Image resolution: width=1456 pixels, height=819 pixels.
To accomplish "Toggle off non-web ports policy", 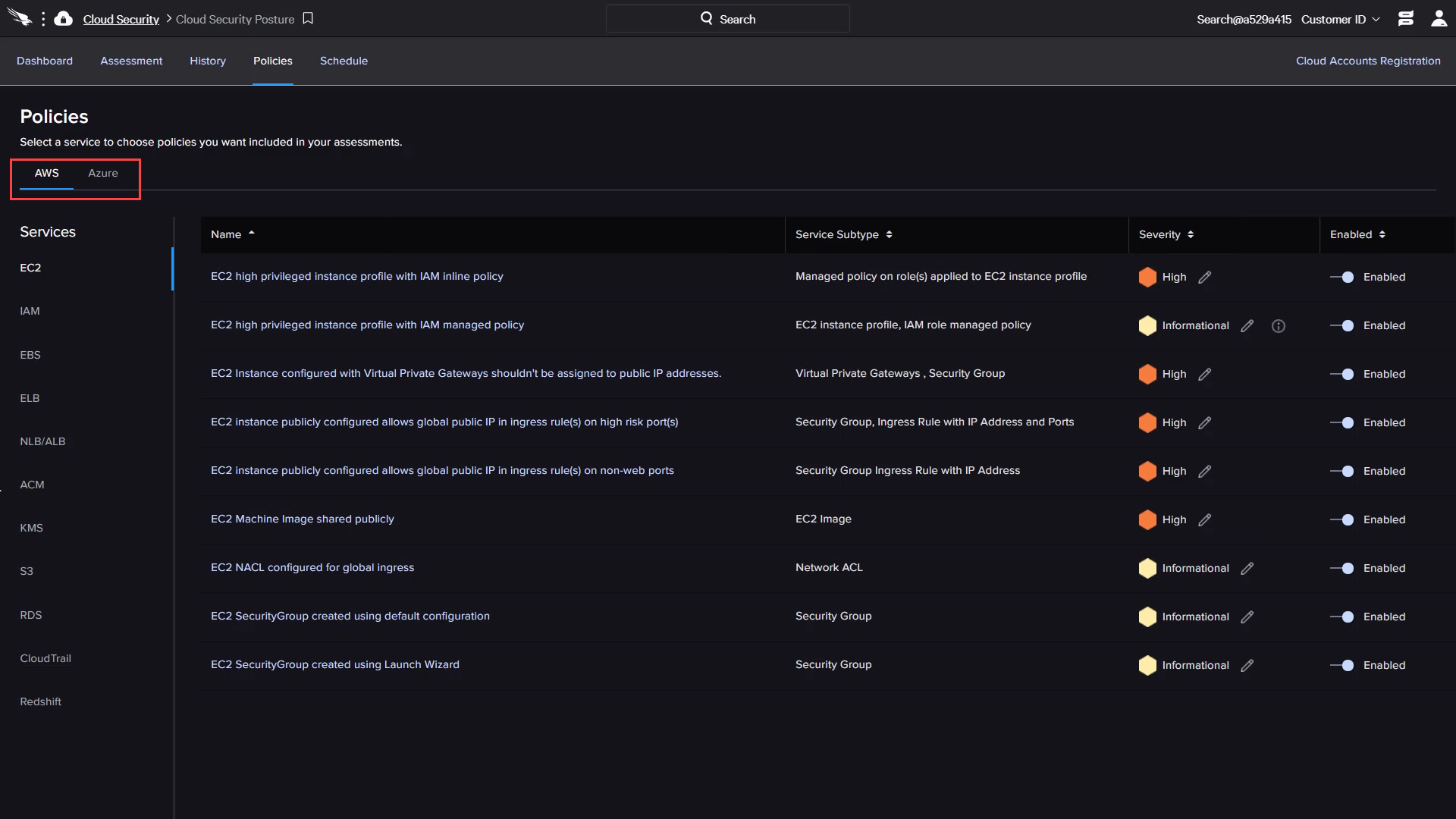I will coord(1342,472).
